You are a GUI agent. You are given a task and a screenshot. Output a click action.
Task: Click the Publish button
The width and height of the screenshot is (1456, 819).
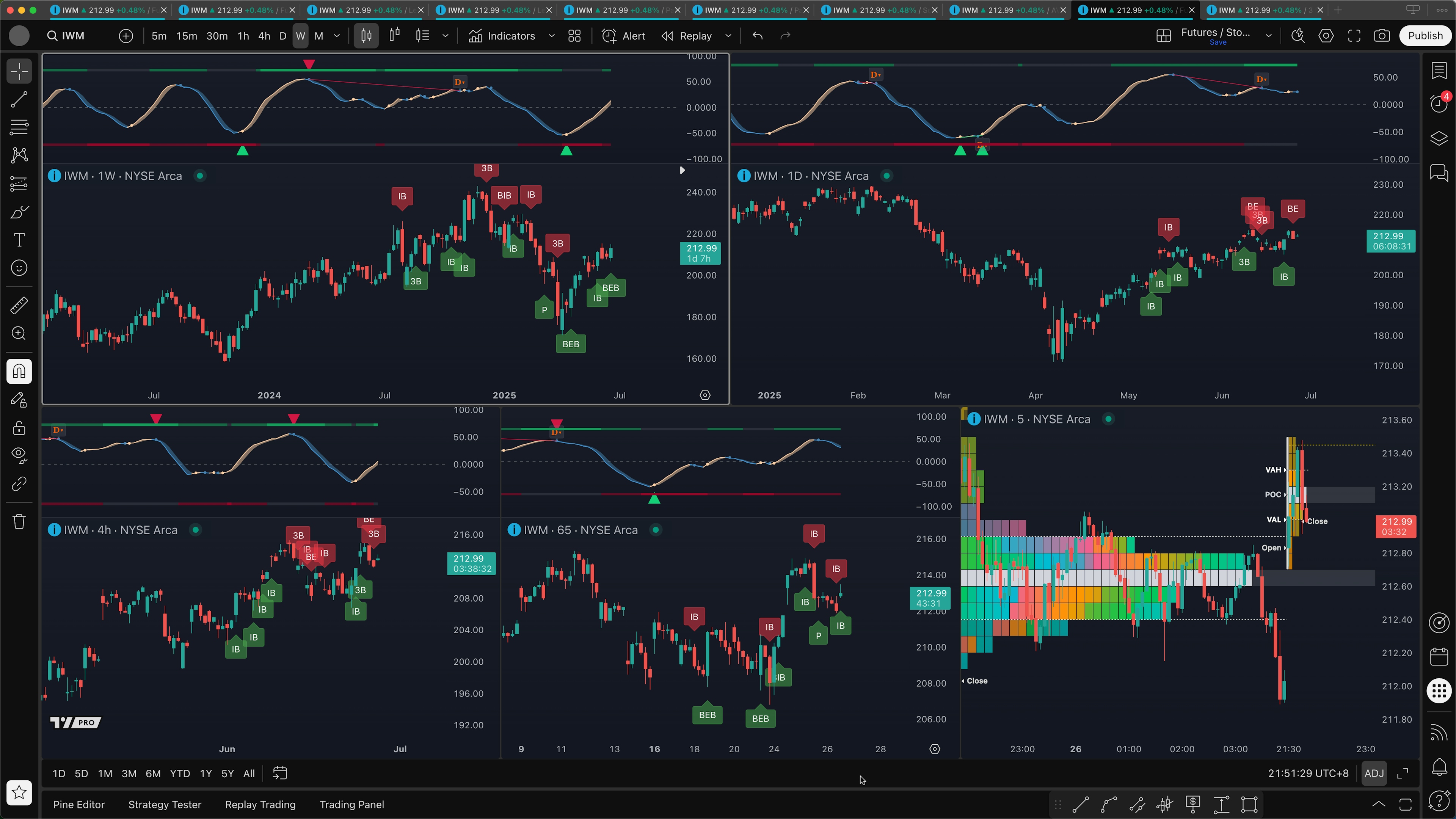(x=1425, y=36)
